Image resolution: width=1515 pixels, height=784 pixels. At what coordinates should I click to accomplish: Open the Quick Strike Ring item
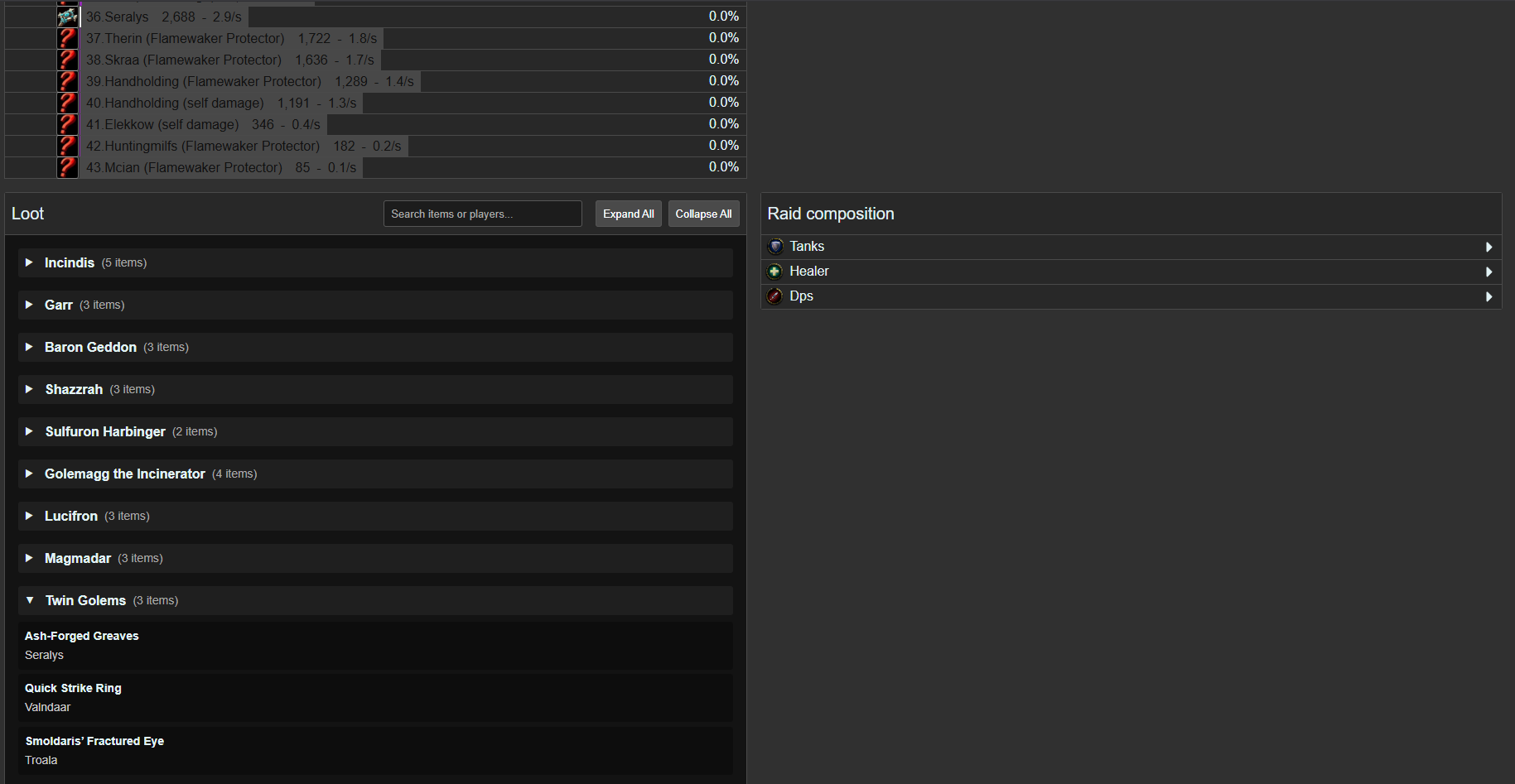73,688
